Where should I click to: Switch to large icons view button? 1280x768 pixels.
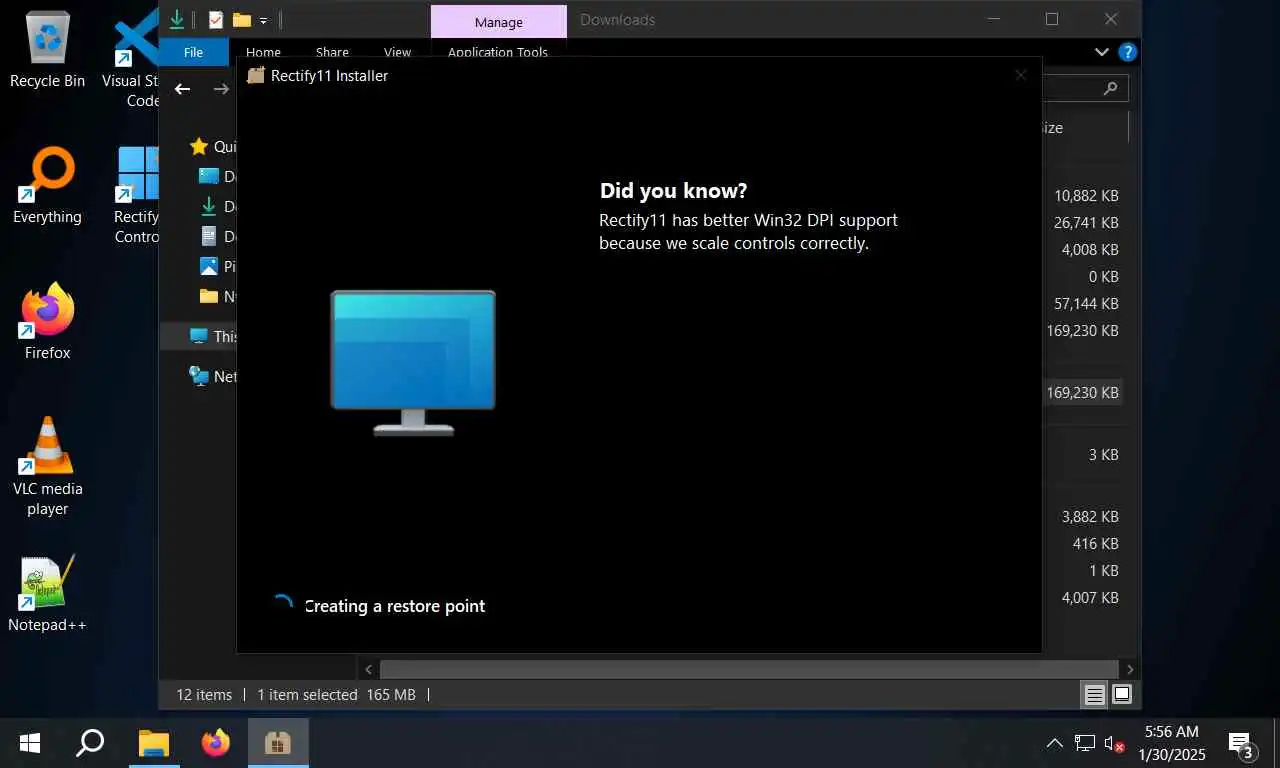tap(1122, 694)
